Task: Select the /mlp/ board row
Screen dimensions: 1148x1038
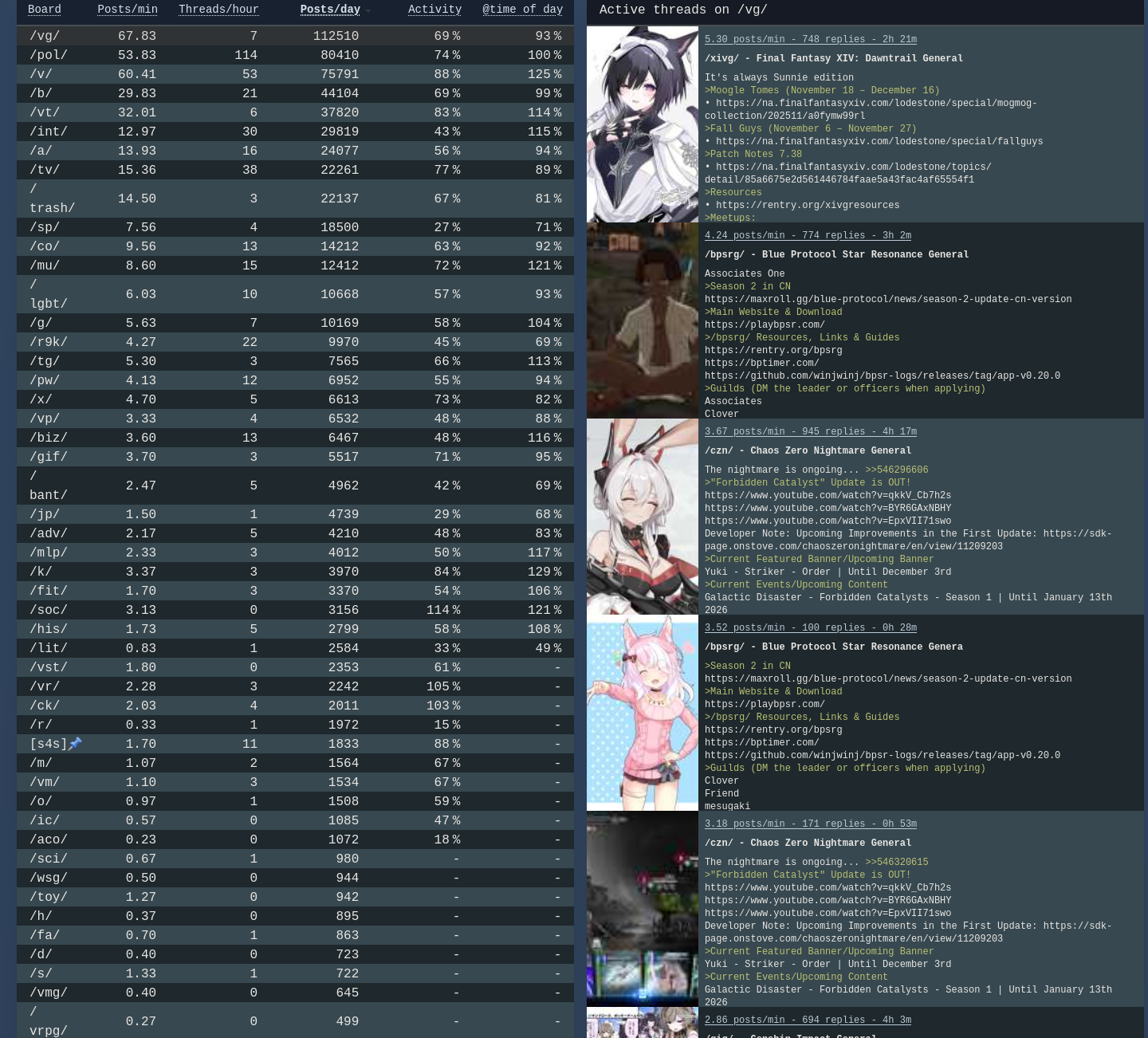Action: 295,552
